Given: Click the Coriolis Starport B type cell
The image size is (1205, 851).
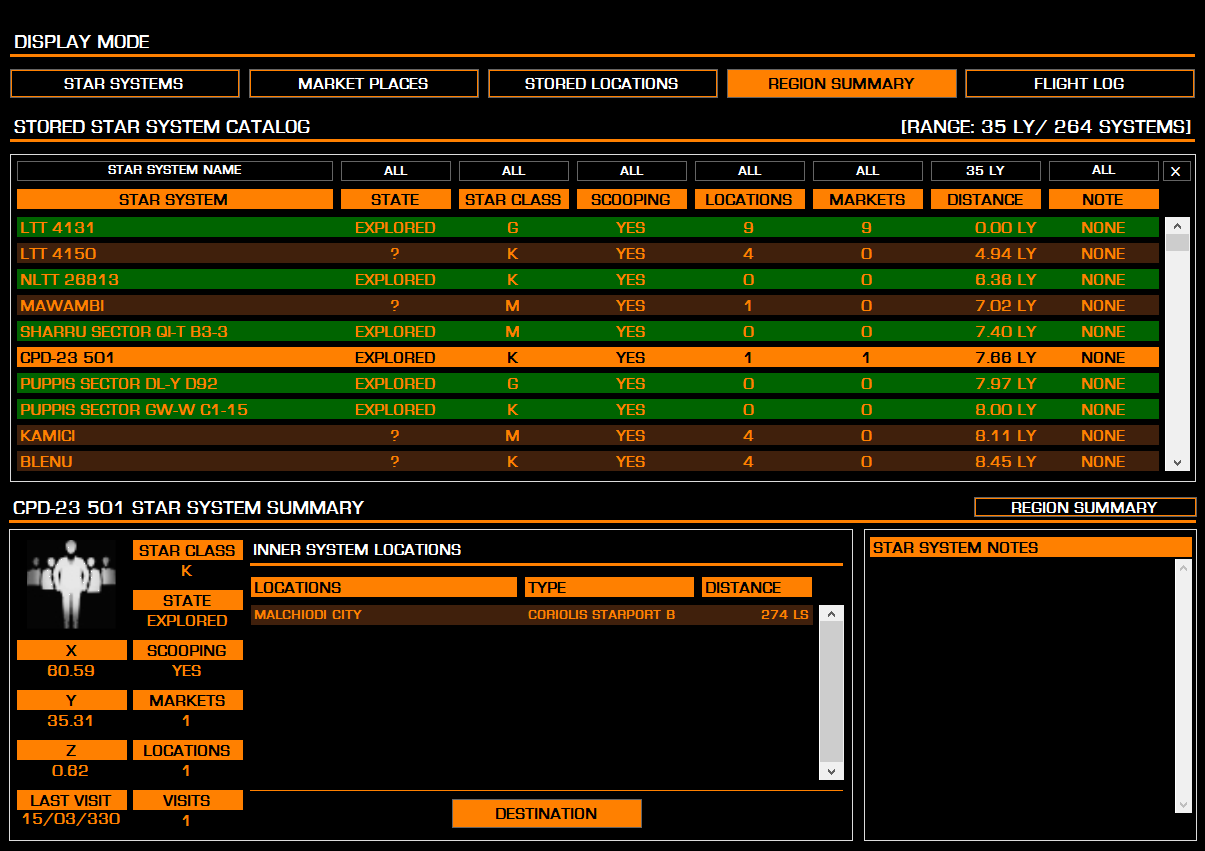Looking at the screenshot, I should (602, 615).
